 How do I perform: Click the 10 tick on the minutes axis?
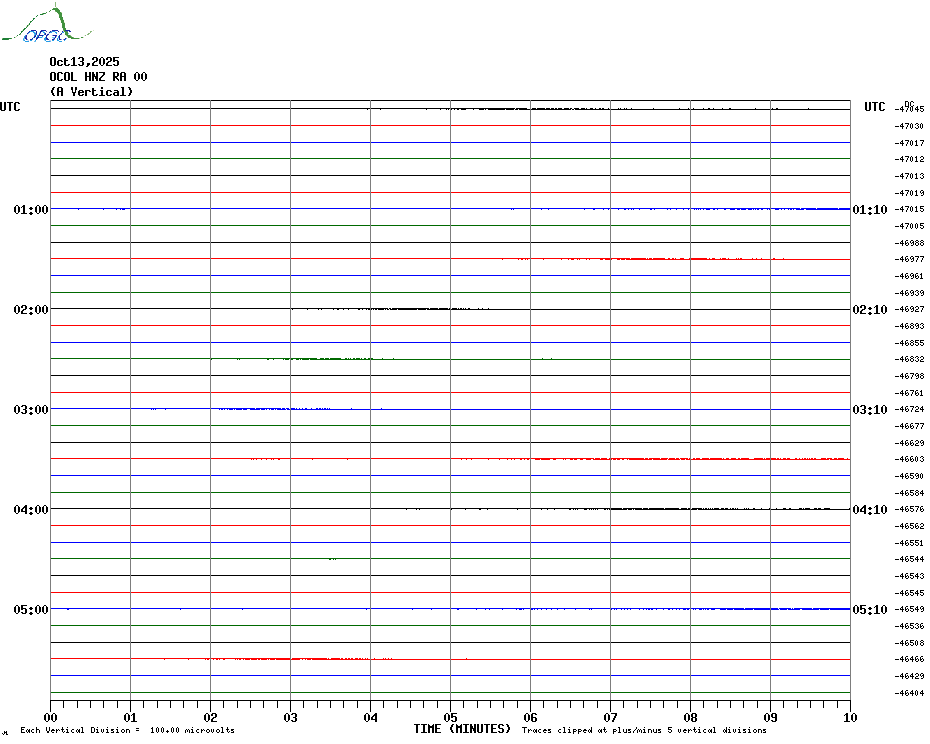point(849,717)
